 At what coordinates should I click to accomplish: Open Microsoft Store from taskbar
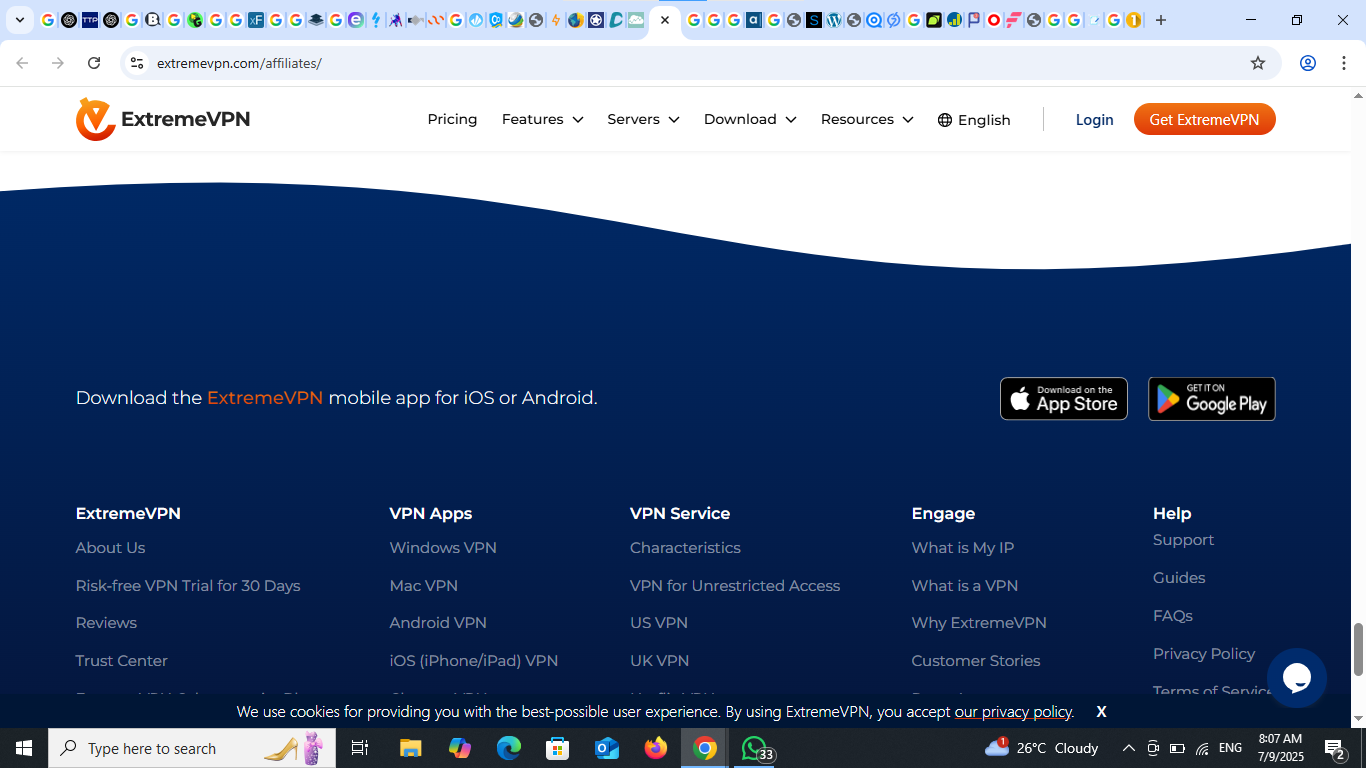557,748
